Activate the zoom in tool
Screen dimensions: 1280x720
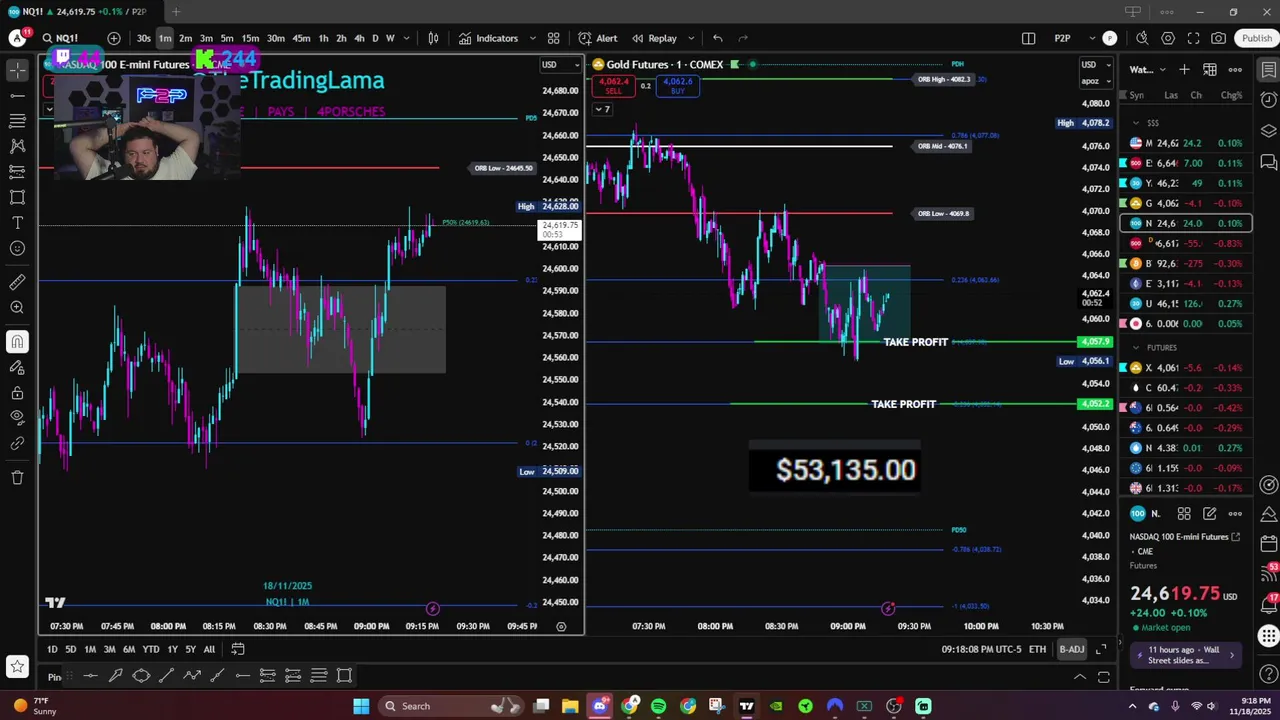17,308
